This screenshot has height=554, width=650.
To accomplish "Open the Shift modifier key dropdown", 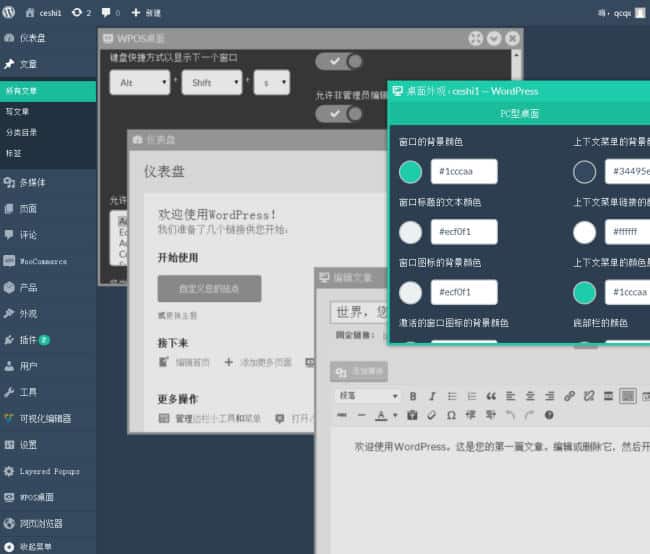I will tap(212, 83).
